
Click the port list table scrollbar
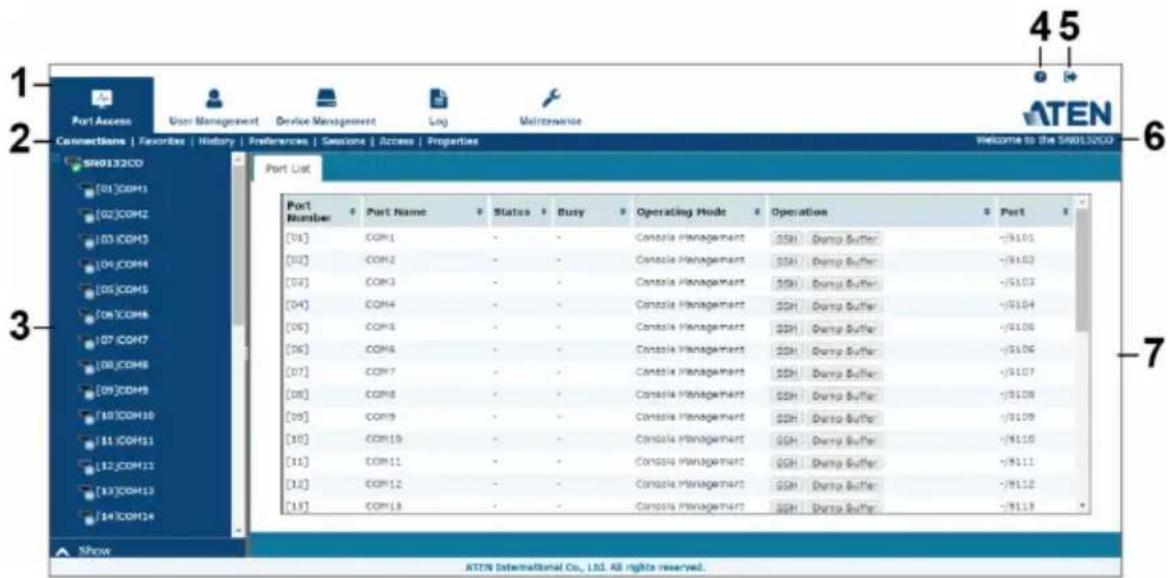click(x=1083, y=270)
